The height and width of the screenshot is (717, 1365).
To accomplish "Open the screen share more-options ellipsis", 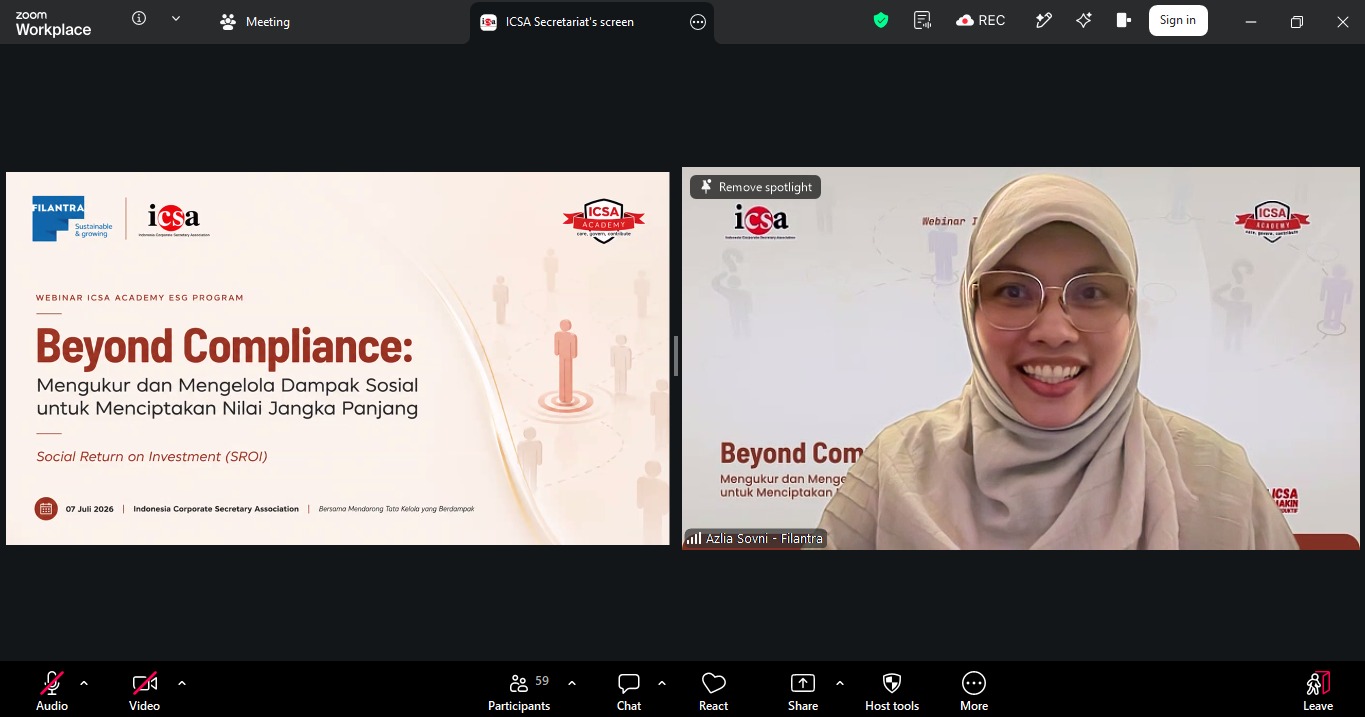I will point(698,22).
